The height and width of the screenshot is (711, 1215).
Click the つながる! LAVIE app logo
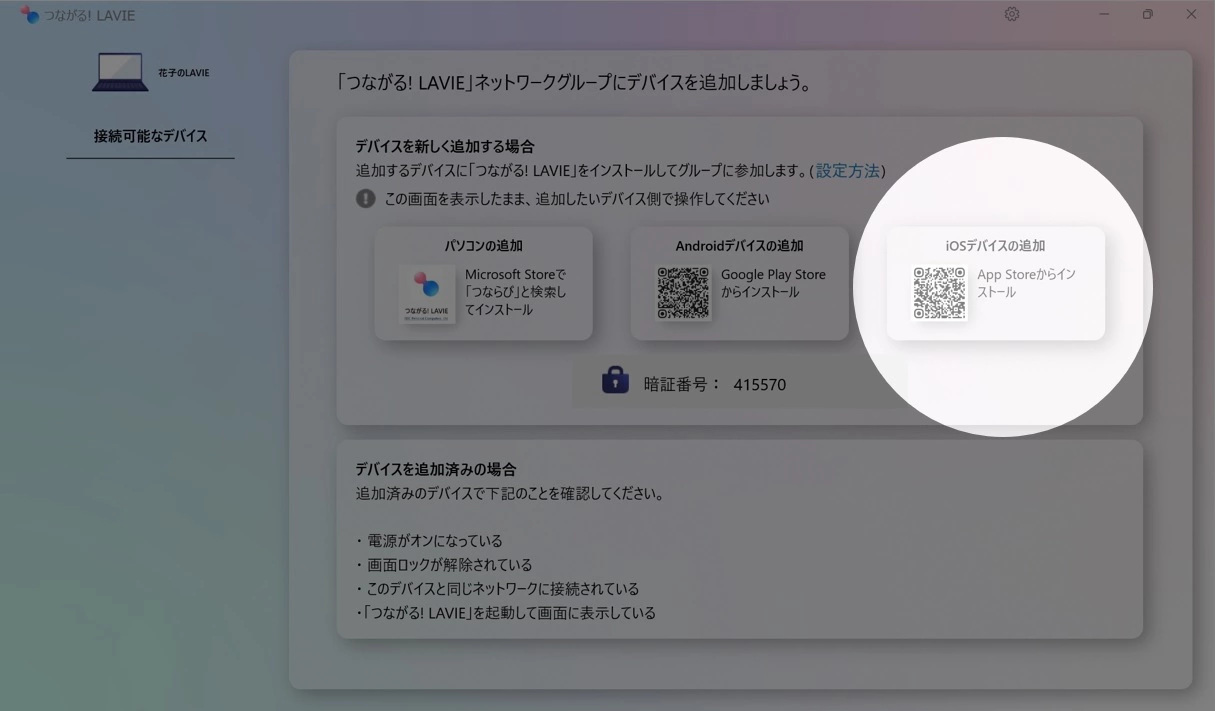click(x=30, y=15)
